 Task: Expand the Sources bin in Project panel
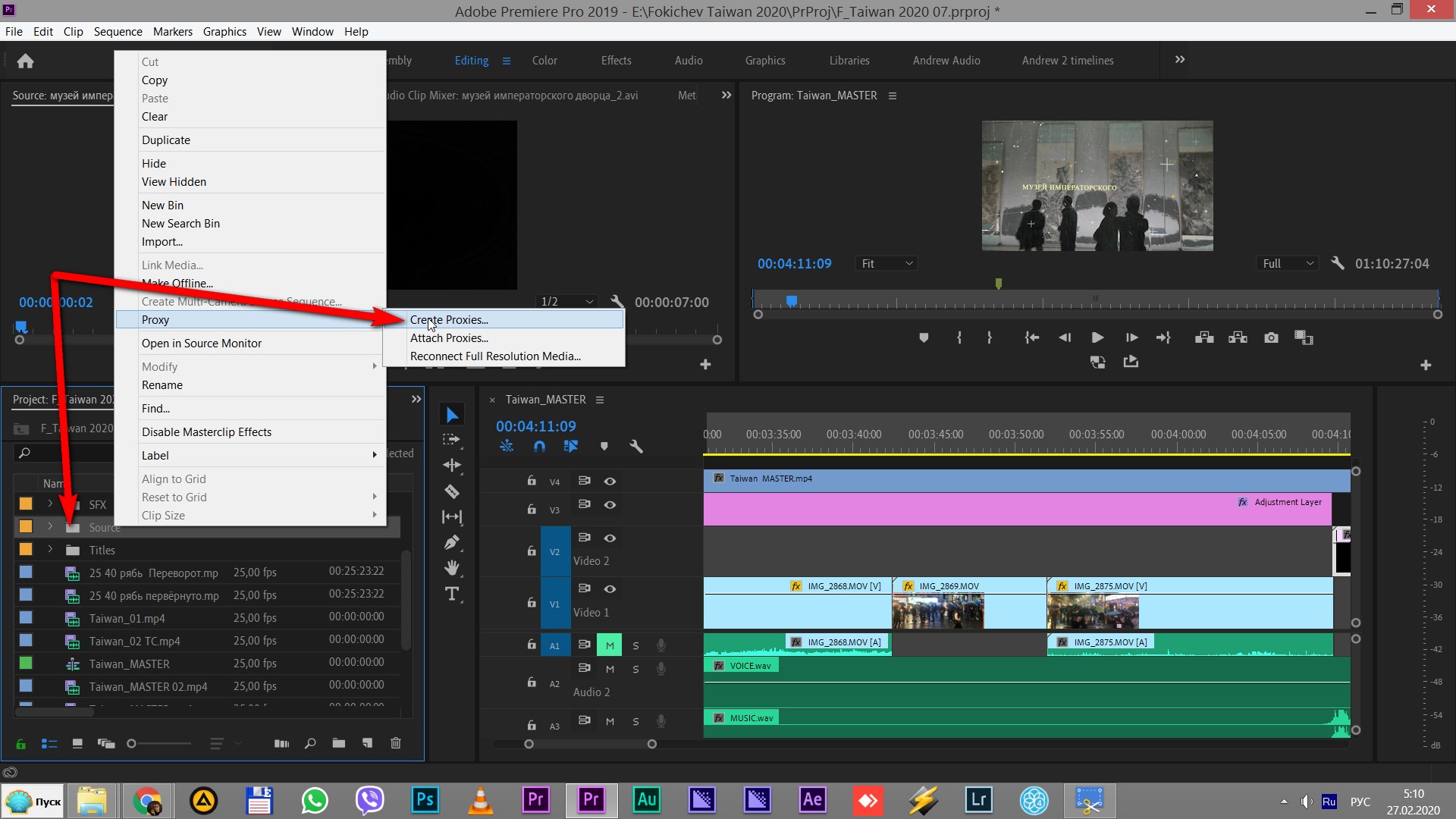[50, 527]
